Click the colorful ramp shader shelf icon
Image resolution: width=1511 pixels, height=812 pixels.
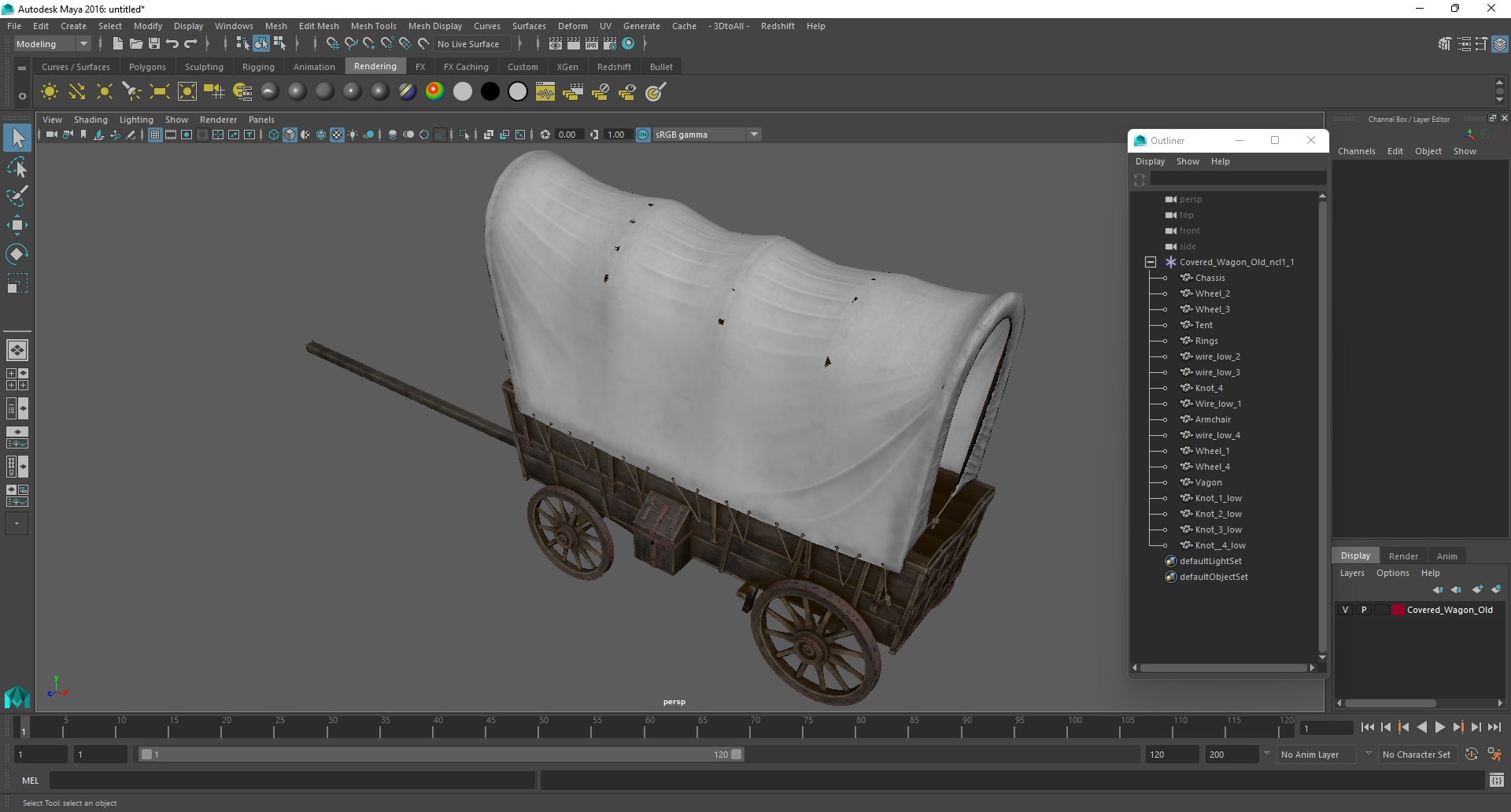tap(434, 92)
